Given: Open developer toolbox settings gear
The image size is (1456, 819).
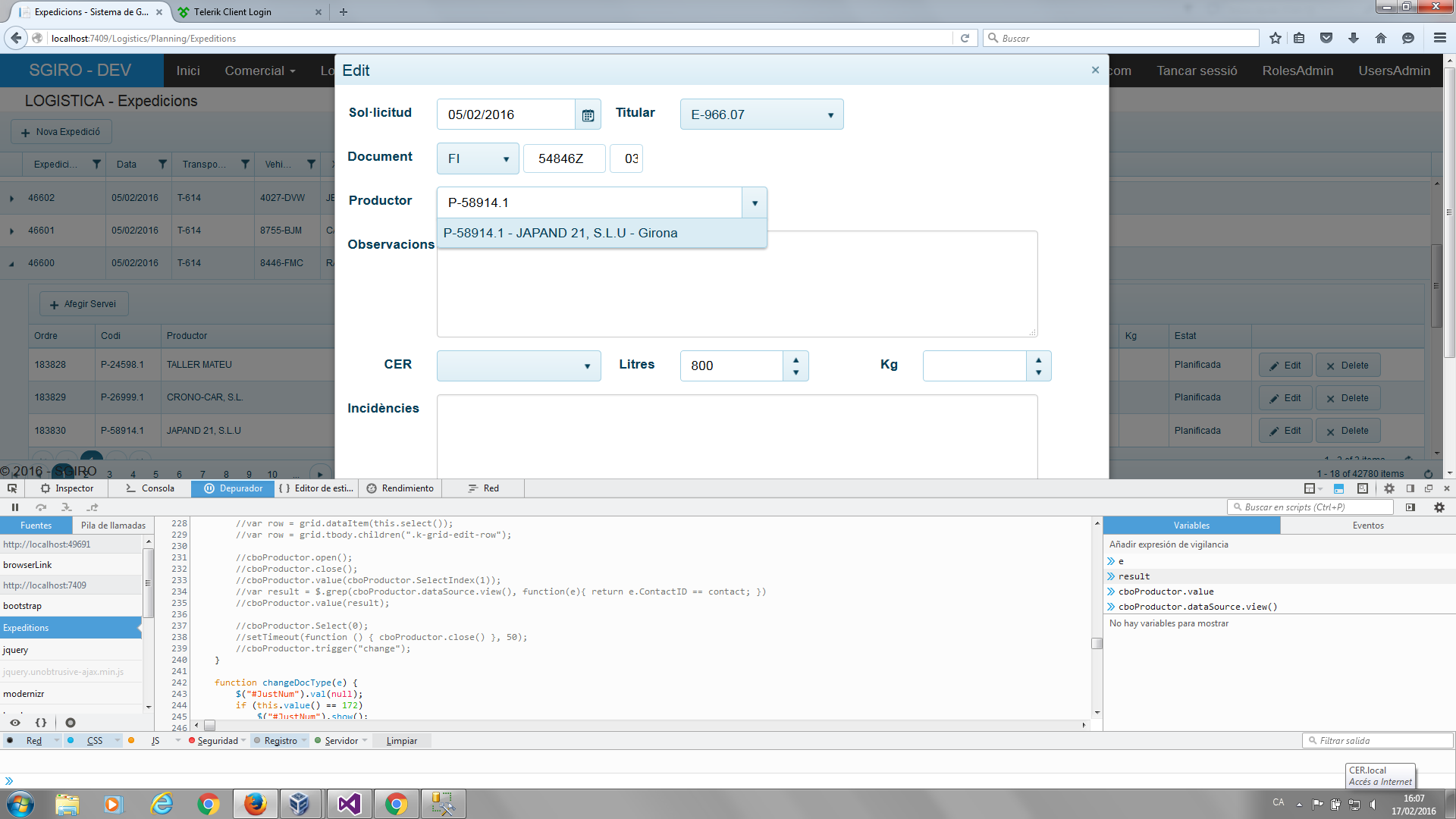Looking at the screenshot, I should click(1389, 488).
